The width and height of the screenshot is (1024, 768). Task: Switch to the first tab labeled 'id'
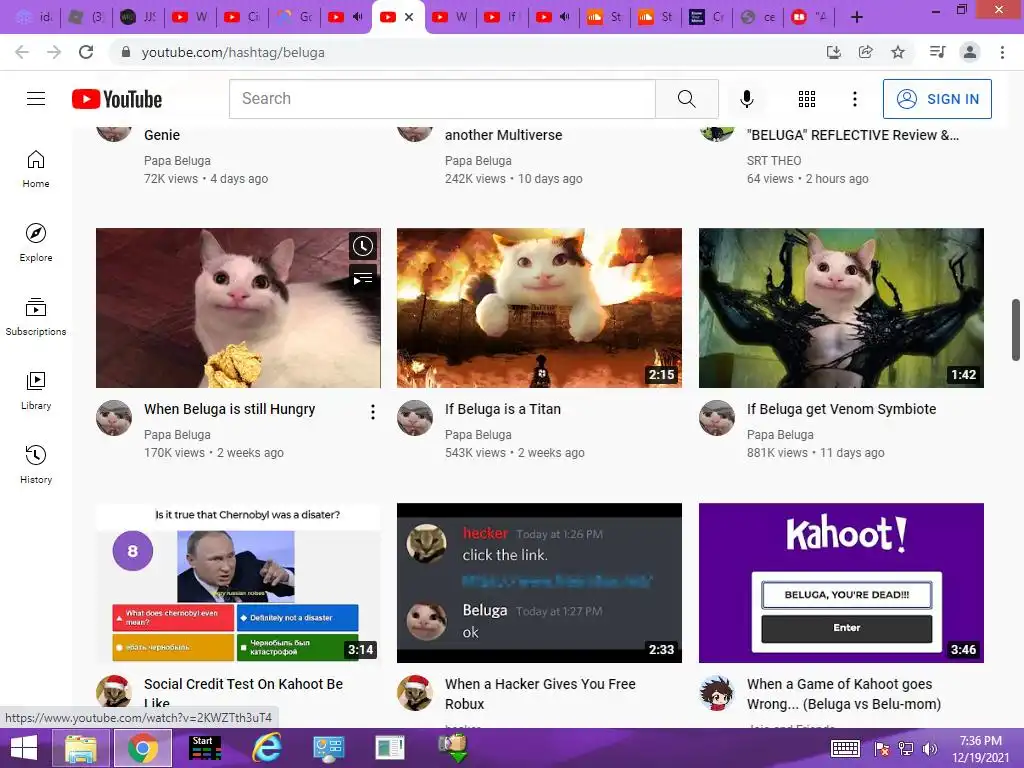pos(34,17)
